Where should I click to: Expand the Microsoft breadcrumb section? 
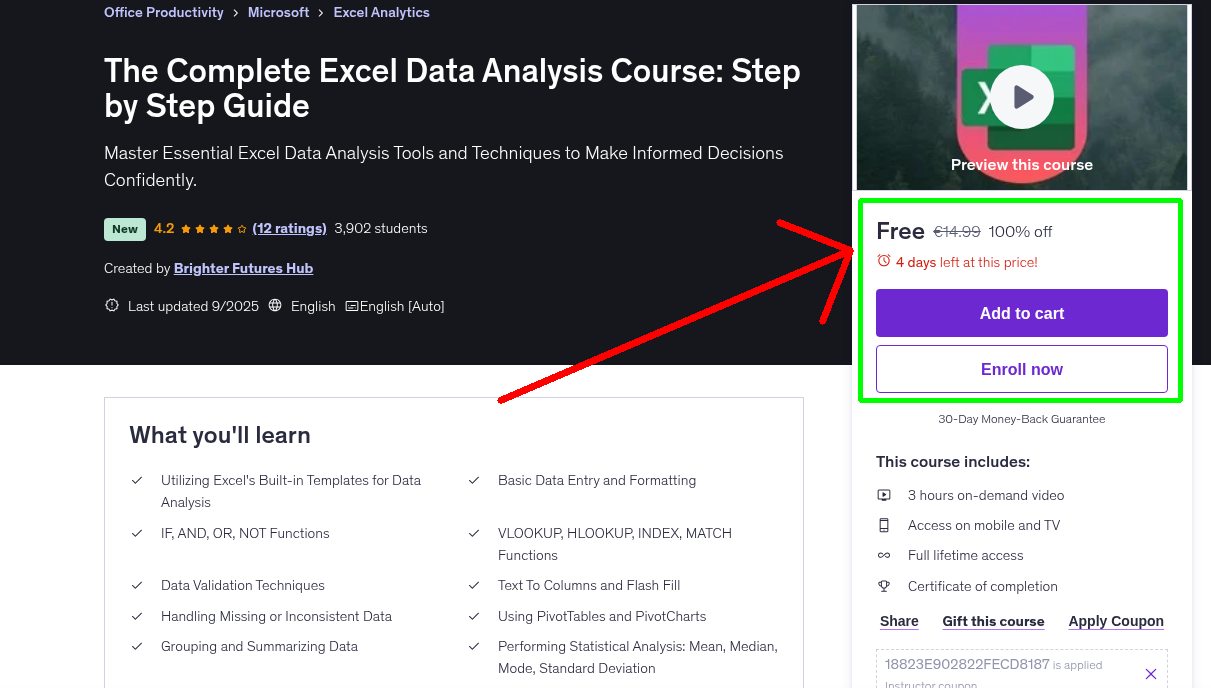[x=278, y=12]
